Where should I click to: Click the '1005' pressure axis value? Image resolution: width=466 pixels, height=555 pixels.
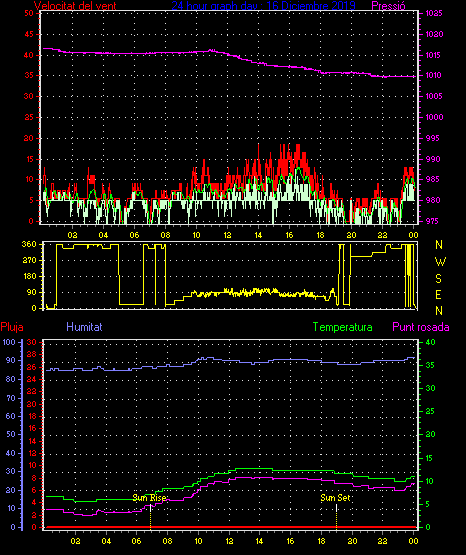434,96
